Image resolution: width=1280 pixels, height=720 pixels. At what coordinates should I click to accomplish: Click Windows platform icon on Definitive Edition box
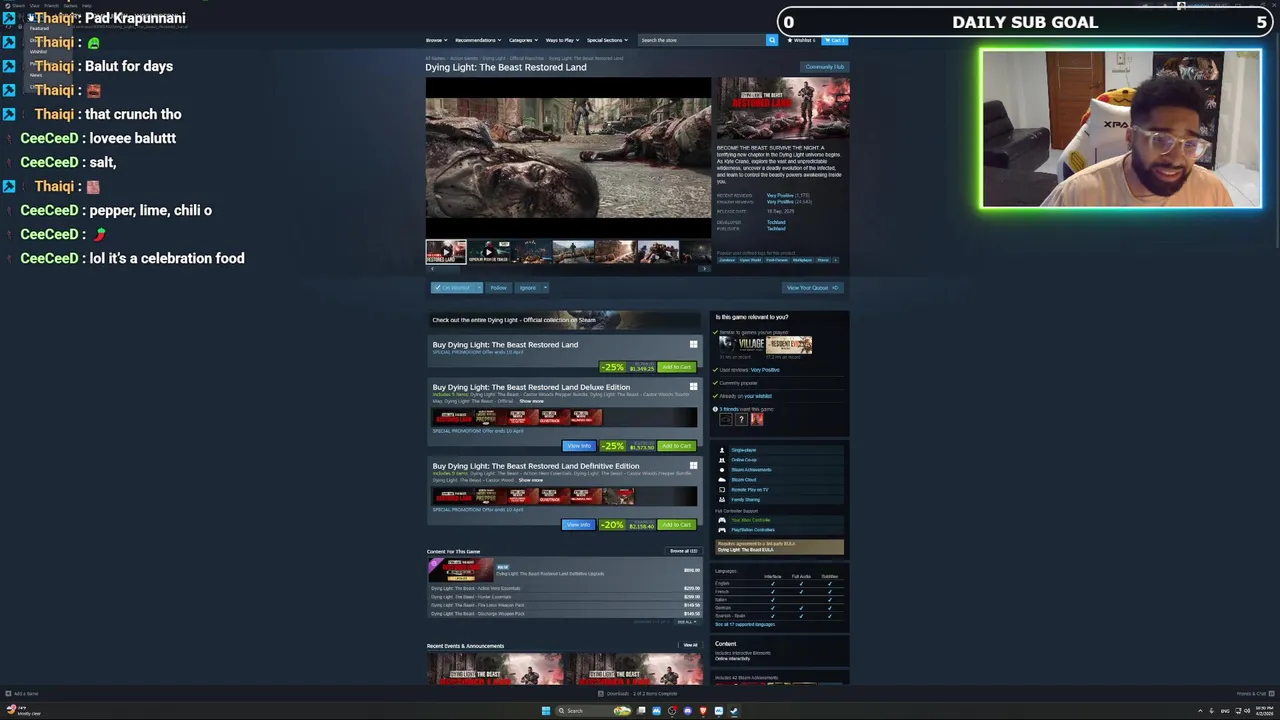pyautogui.click(x=693, y=466)
